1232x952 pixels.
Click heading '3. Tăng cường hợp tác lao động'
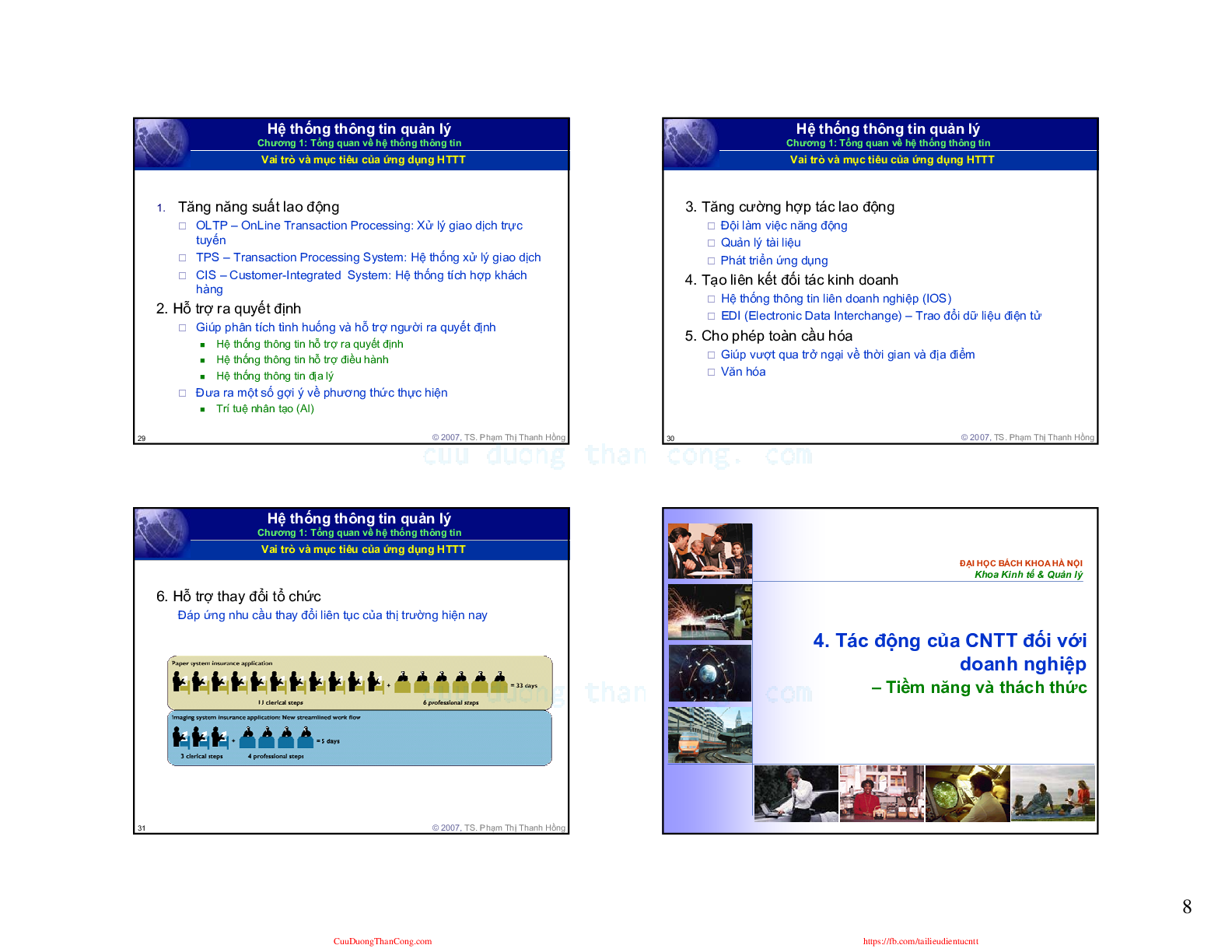click(789, 207)
